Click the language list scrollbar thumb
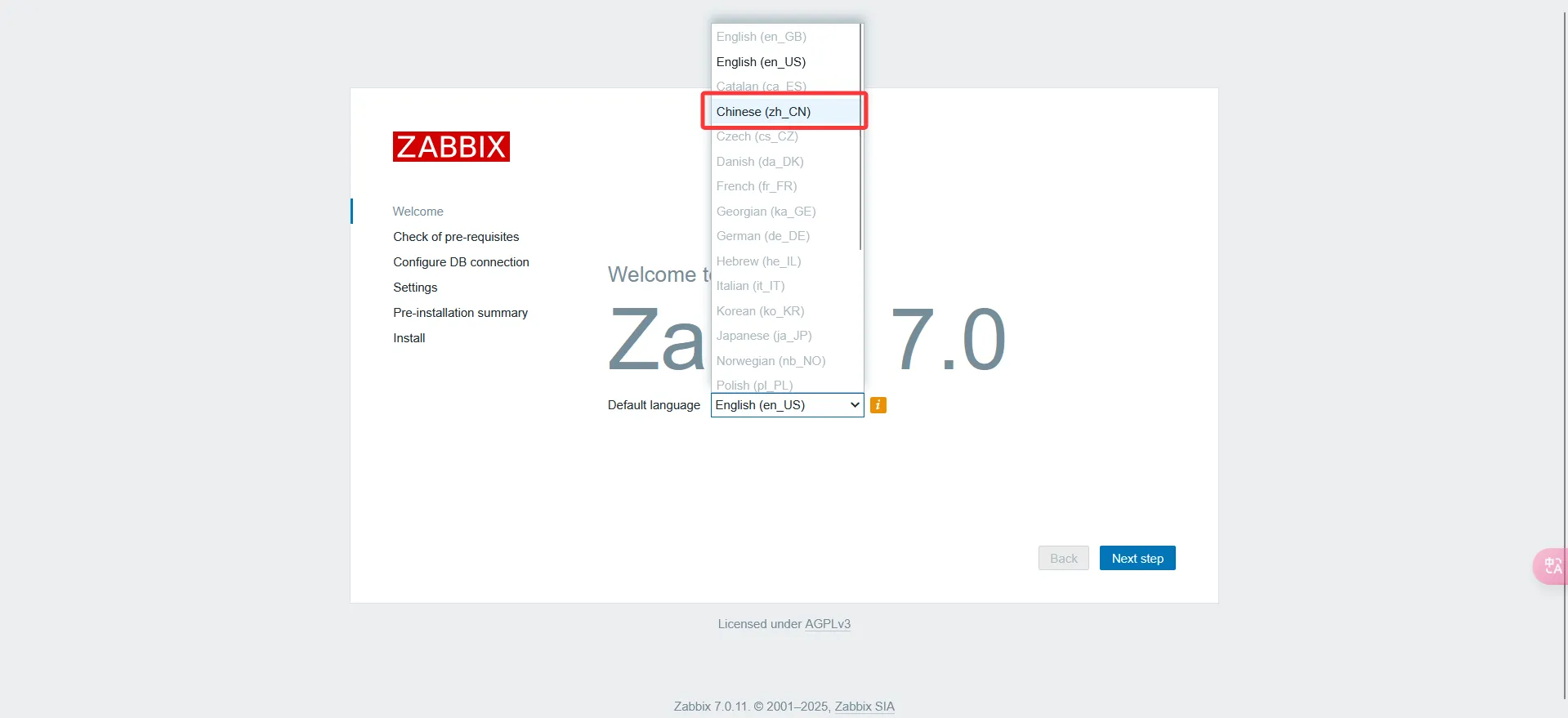 click(861, 136)
